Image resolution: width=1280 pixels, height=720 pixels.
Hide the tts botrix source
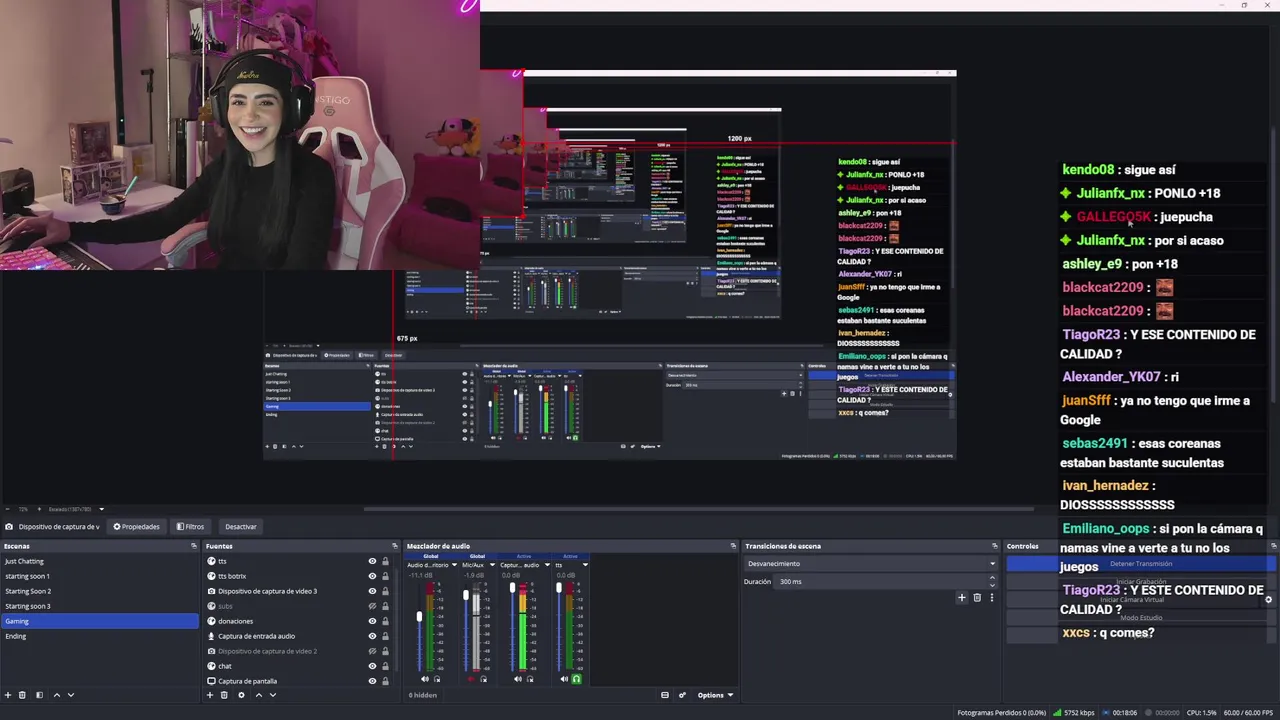coord(372,576)
